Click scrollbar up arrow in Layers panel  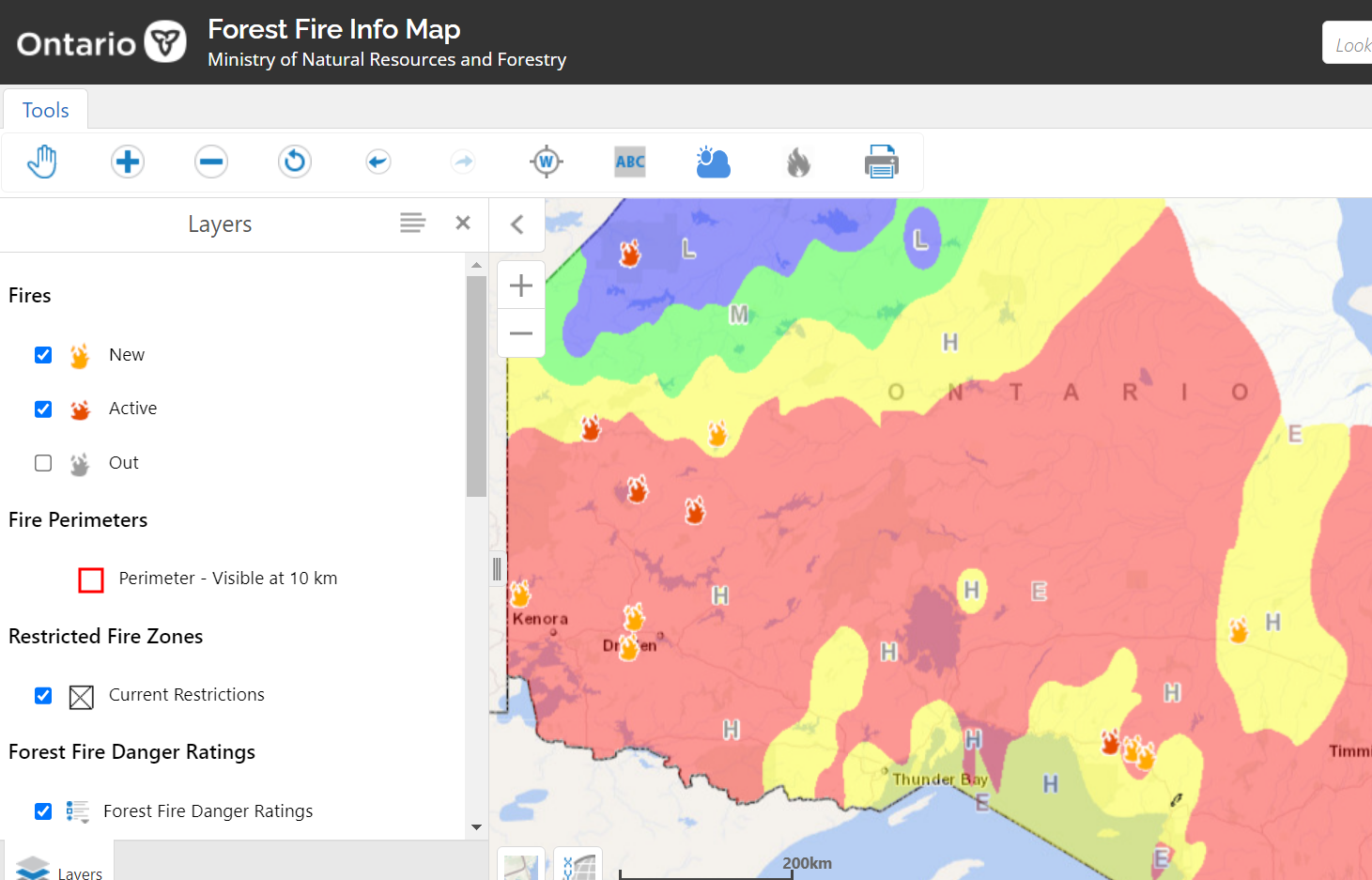476,265
